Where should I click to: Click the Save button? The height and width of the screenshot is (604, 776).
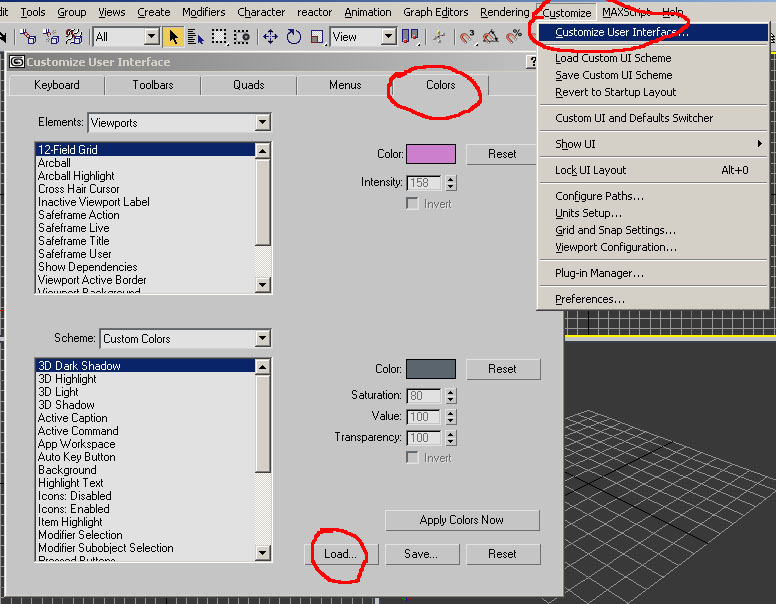(x=422, y=554)
